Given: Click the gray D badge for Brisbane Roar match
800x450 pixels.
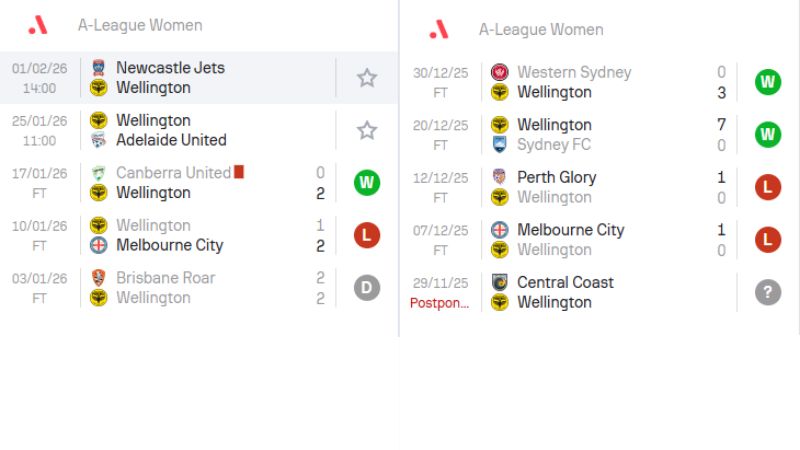Looking at the screenshot, I should [x=367, y=288].
